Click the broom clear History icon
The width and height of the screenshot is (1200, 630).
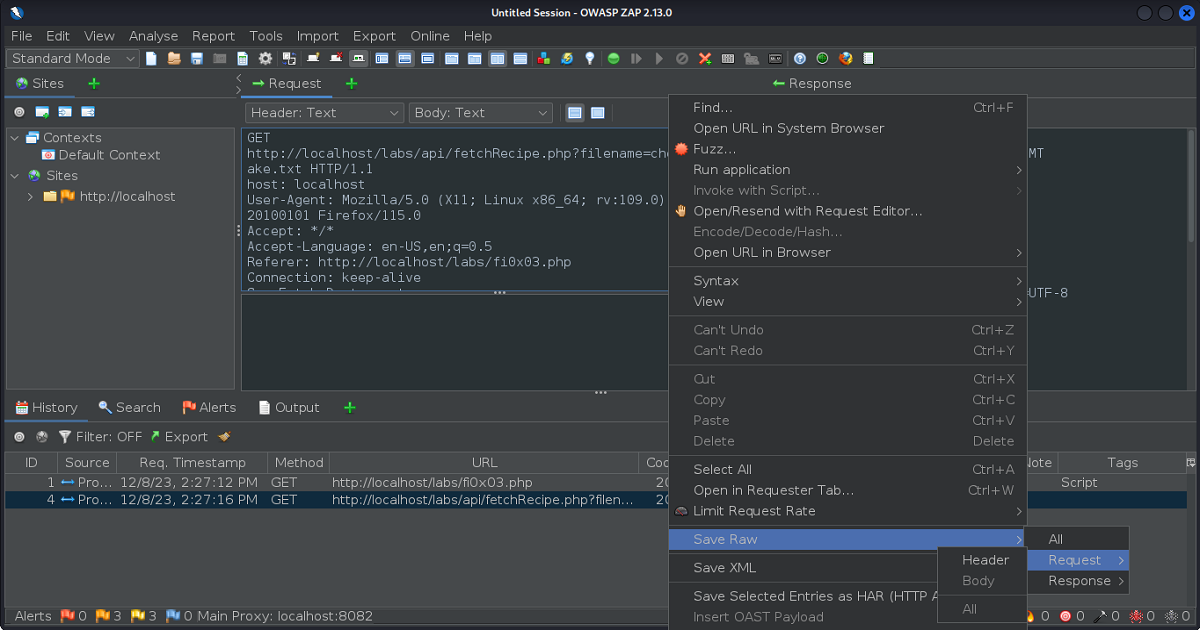pos(224,436)
